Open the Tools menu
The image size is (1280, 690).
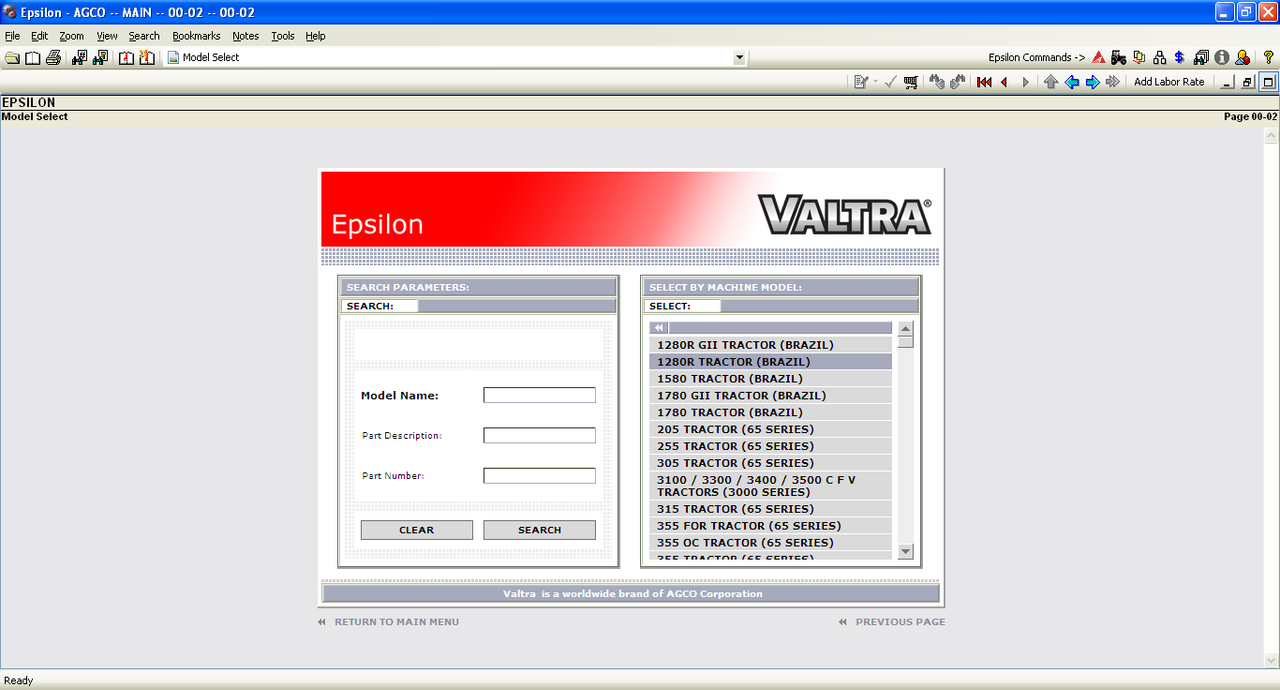(283, 36)
